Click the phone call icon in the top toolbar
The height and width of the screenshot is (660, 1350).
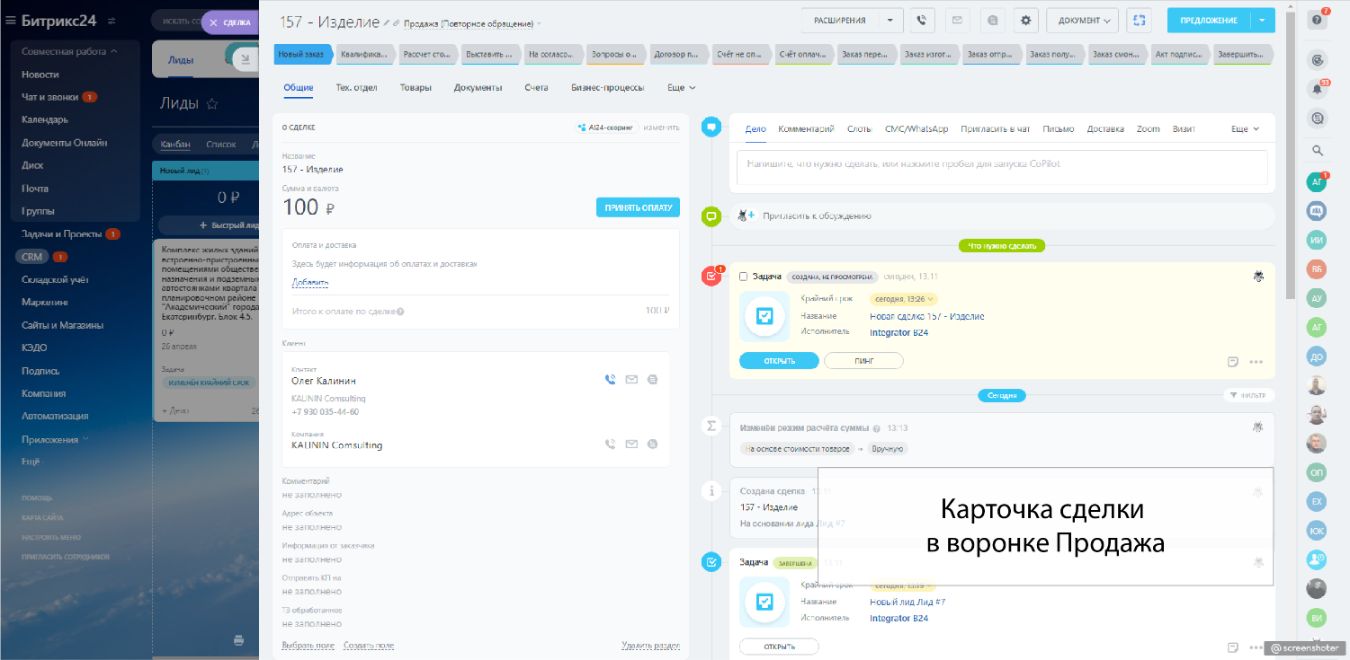point(921,20)
